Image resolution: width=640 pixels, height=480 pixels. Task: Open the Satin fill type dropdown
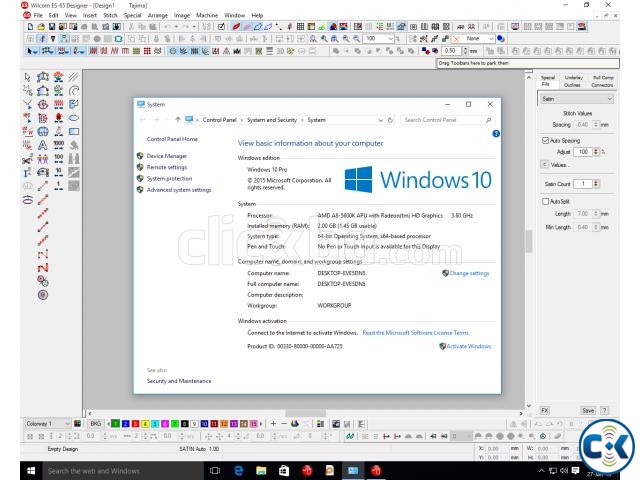pos(576,99)
